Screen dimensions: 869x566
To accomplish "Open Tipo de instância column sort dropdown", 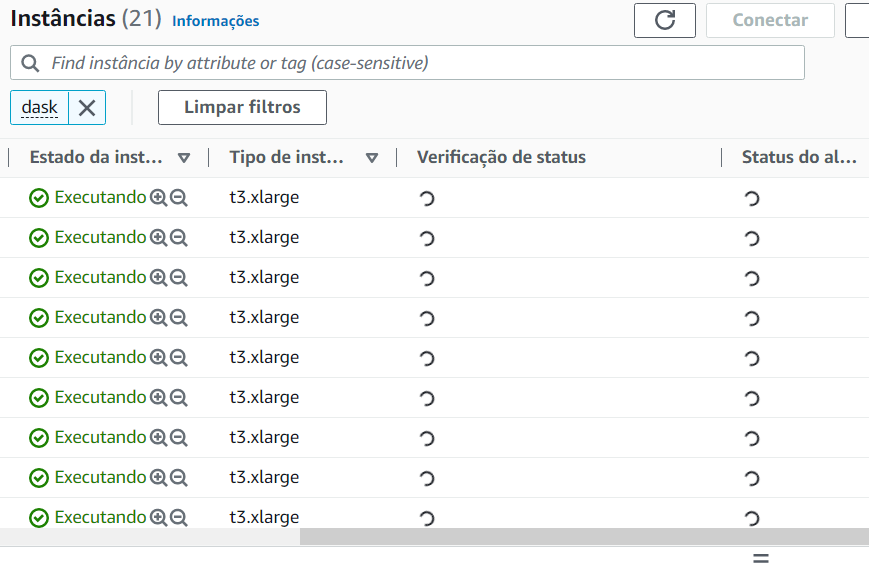I will click(x=372, y=158).
